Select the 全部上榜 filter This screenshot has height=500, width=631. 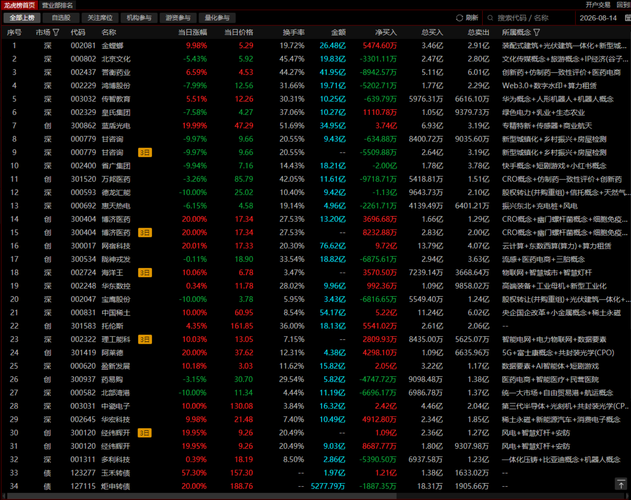22,18
